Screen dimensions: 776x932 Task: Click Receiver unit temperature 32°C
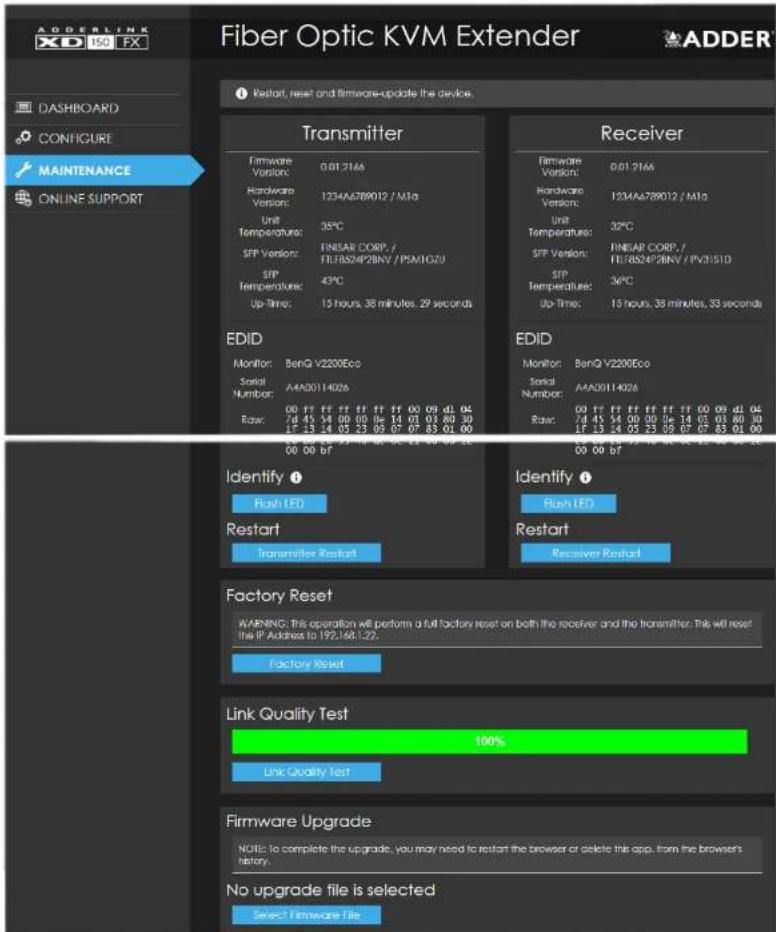(x=622, y=226)
